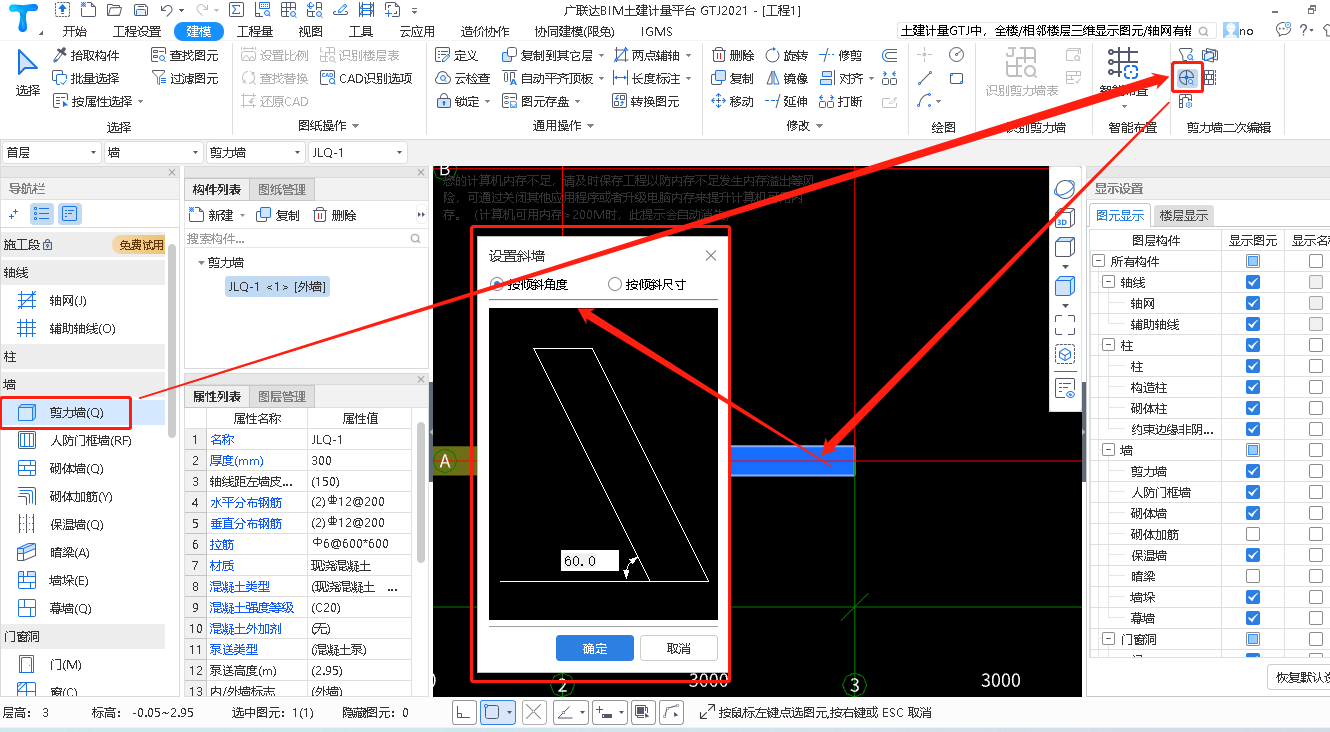Open CAD识别选项 settings
Image resolution: width=1330 pixels, height=732 pixels.
(366, 78)
